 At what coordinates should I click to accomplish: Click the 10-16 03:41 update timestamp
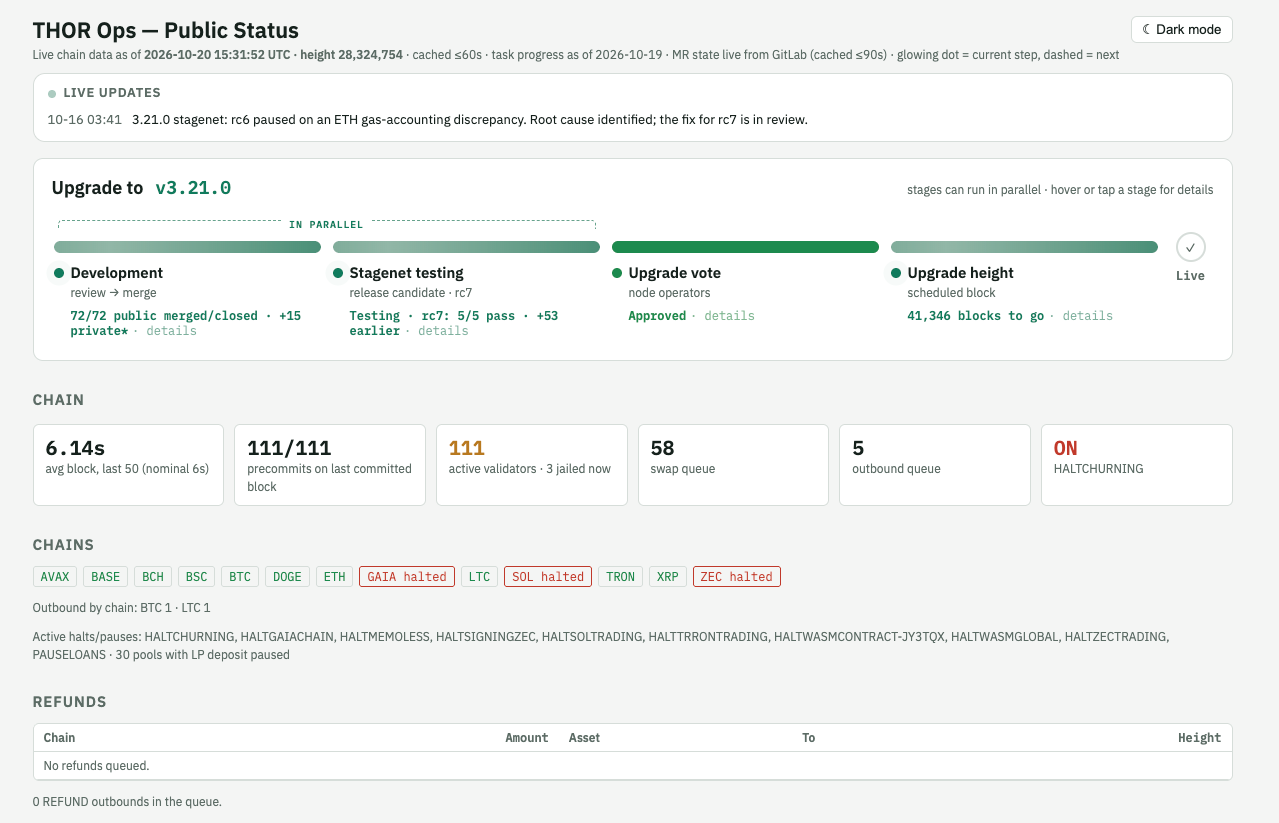(85, 120)
